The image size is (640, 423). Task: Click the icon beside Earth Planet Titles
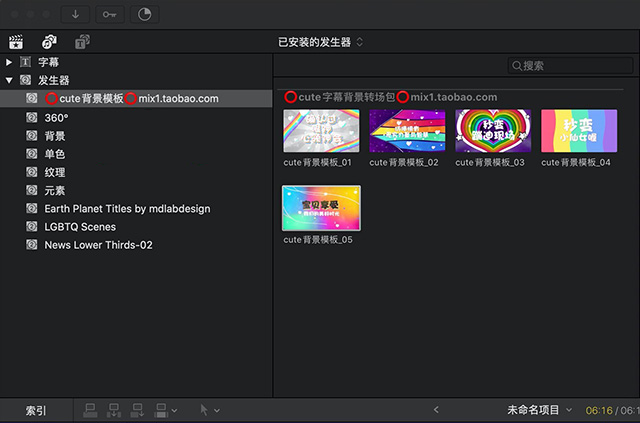32,208
